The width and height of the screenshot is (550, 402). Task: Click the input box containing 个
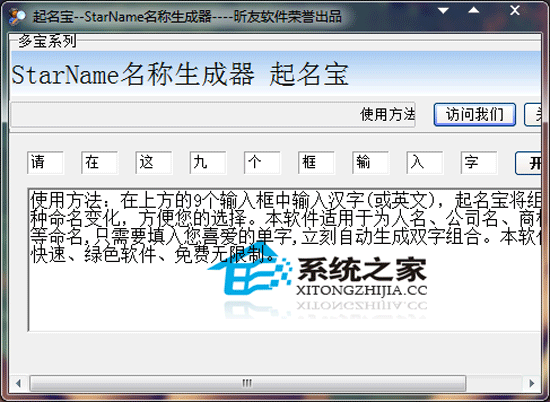pos(262,162)
